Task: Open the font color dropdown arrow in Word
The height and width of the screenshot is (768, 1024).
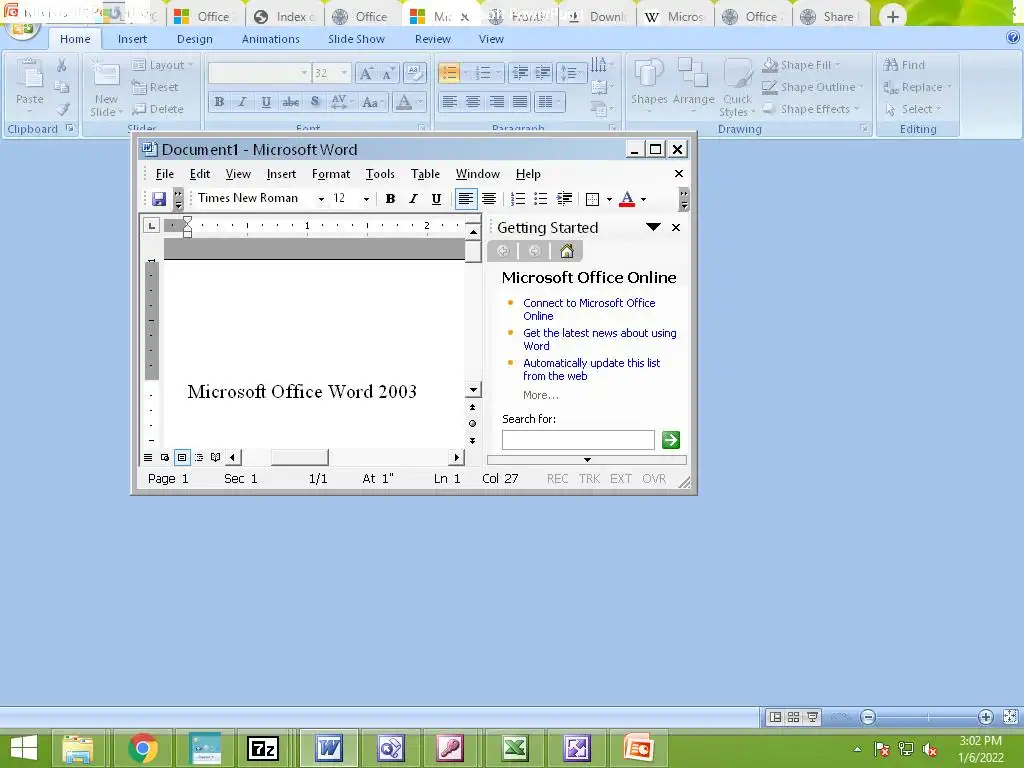Action: (643, 199)
